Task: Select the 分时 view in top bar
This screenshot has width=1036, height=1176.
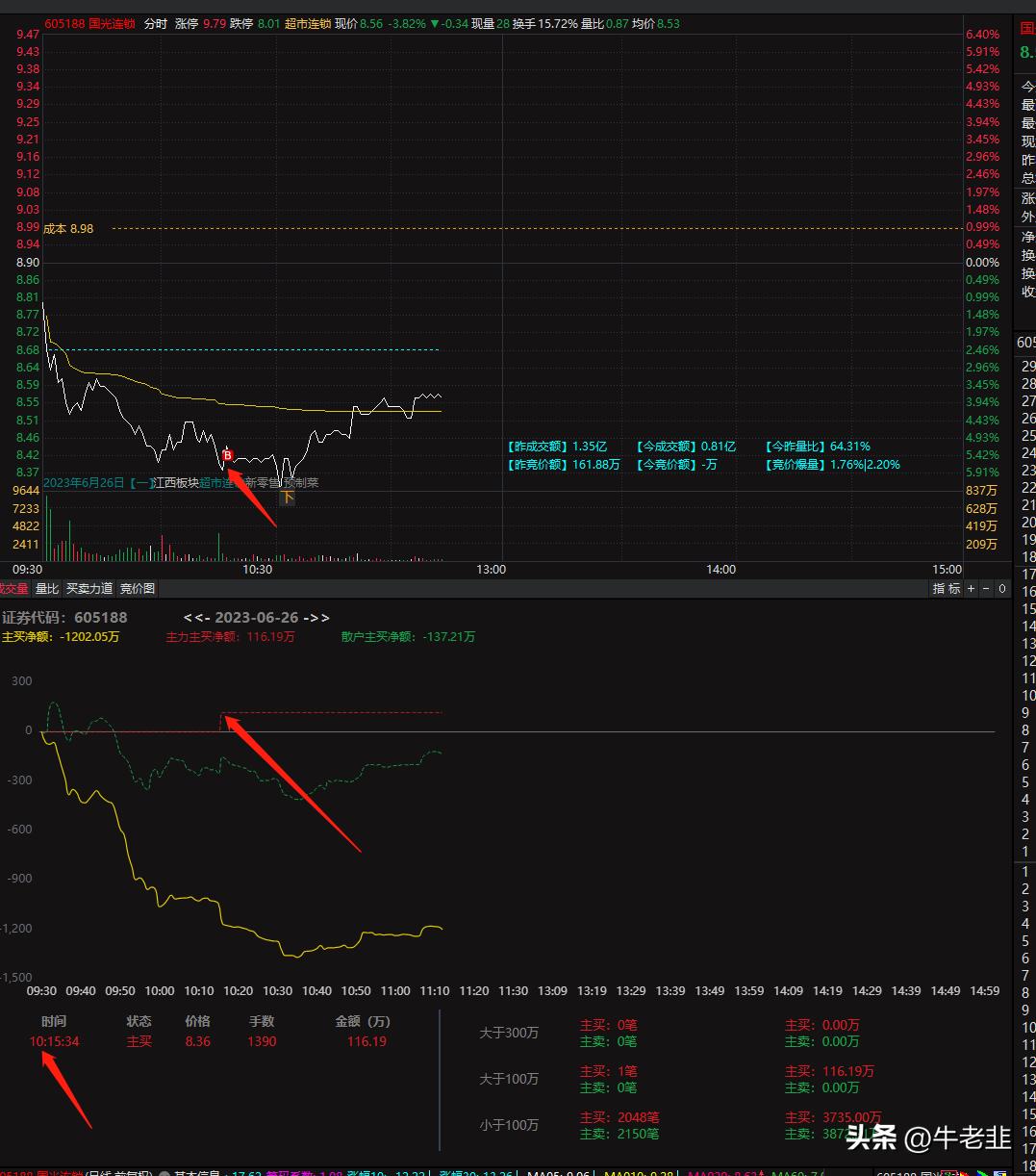Action: (x=155, y=23)
